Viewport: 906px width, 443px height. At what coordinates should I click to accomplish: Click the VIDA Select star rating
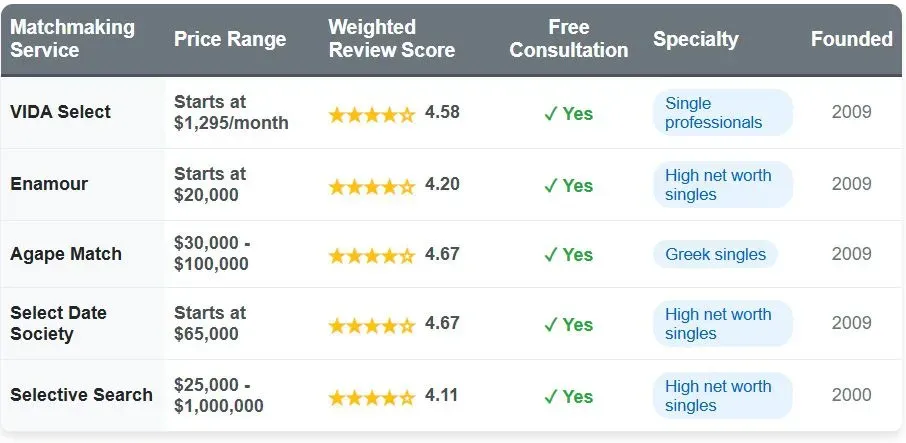tap(371, 114)
